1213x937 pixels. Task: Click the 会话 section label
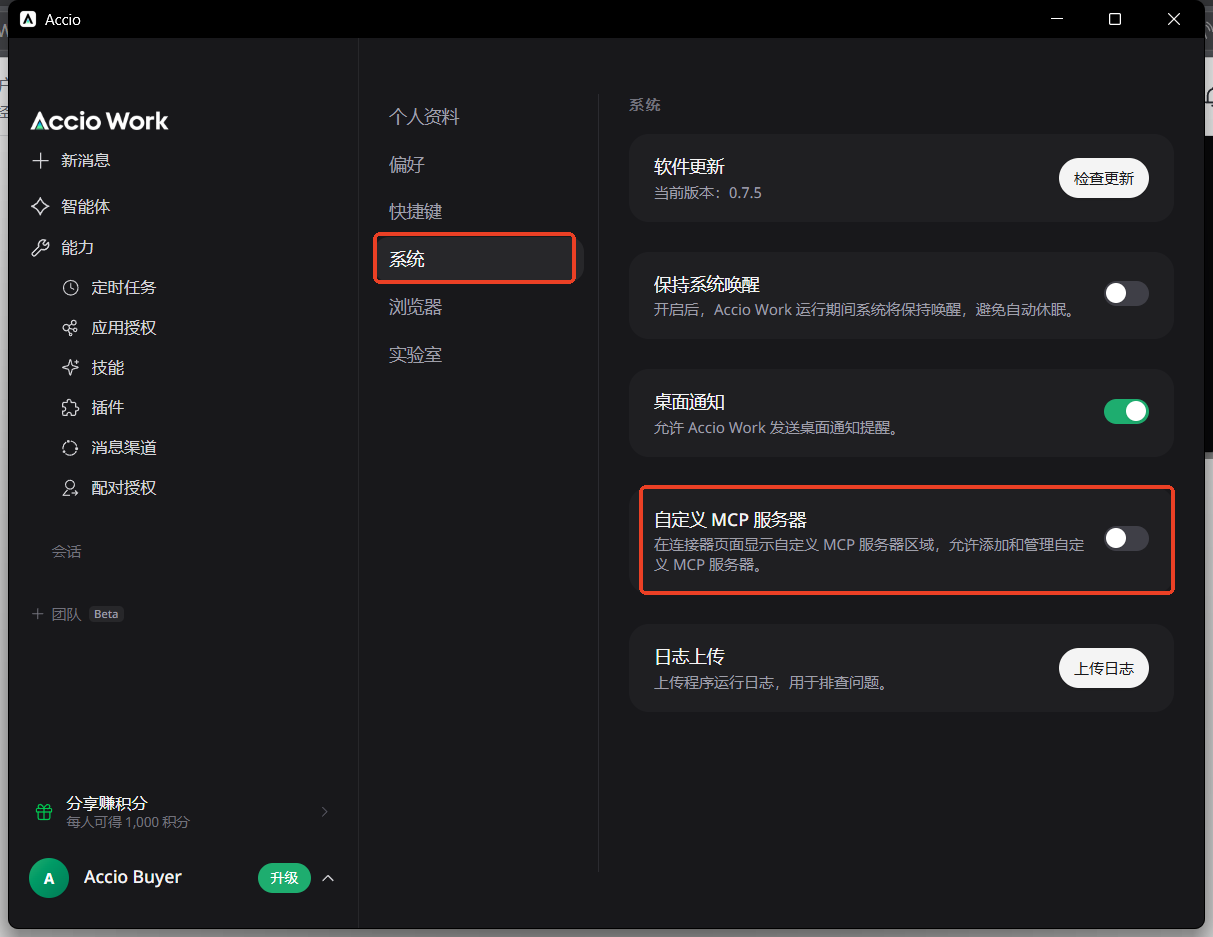pos(66,551)
